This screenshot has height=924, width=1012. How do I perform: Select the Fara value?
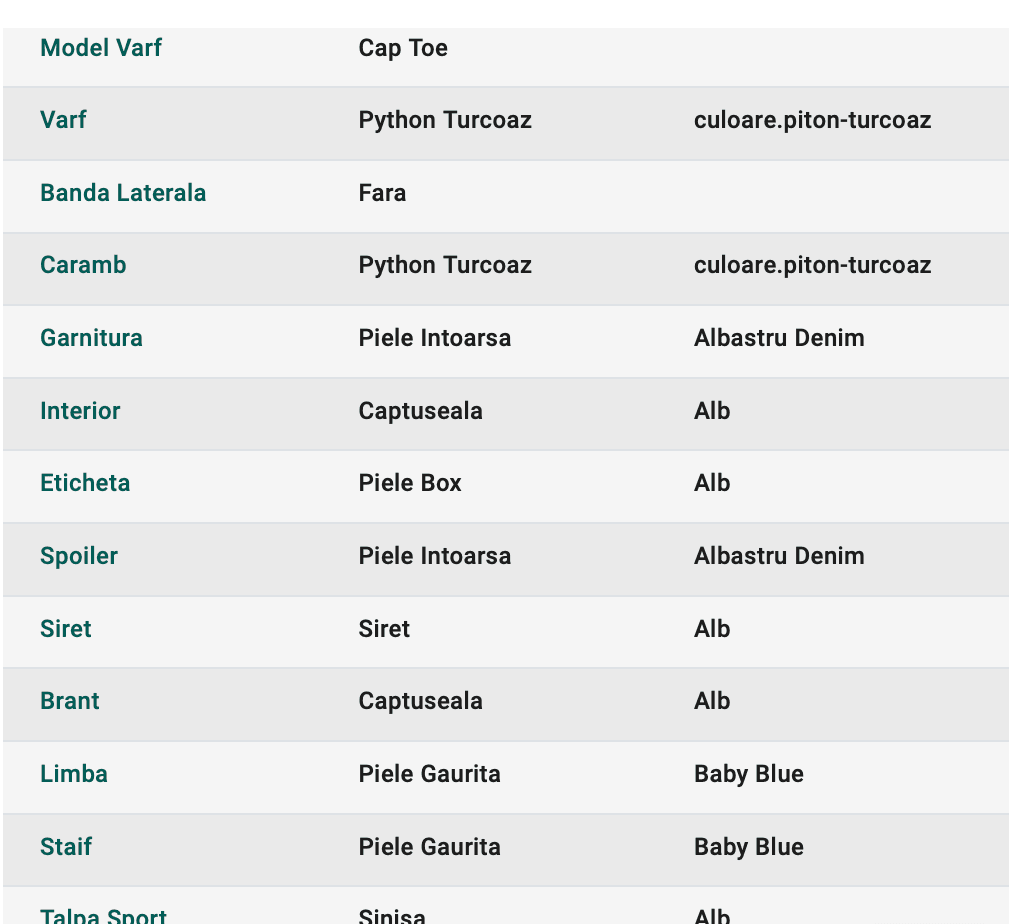click(382, 193)
